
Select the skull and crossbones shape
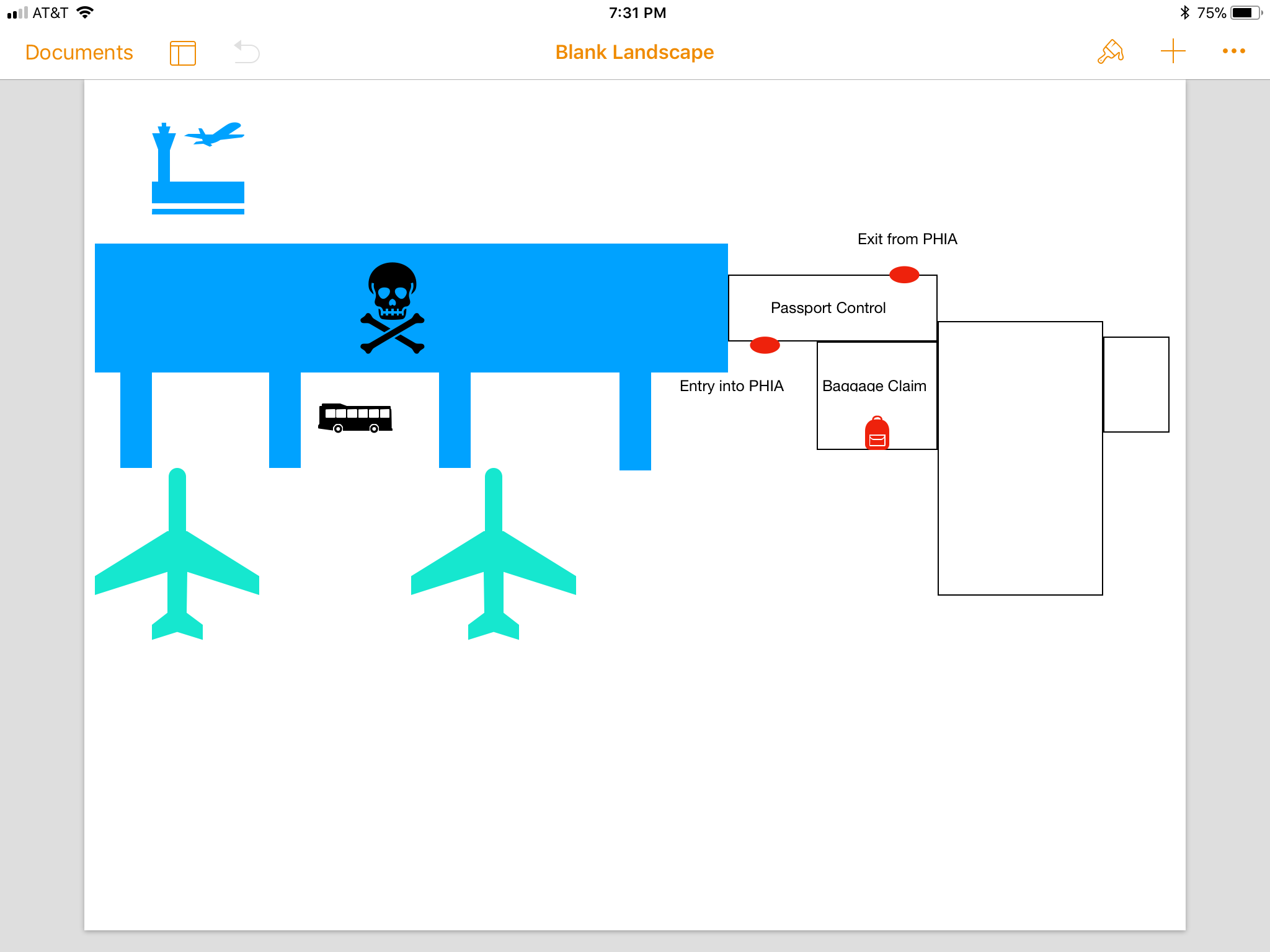point(393,308)
